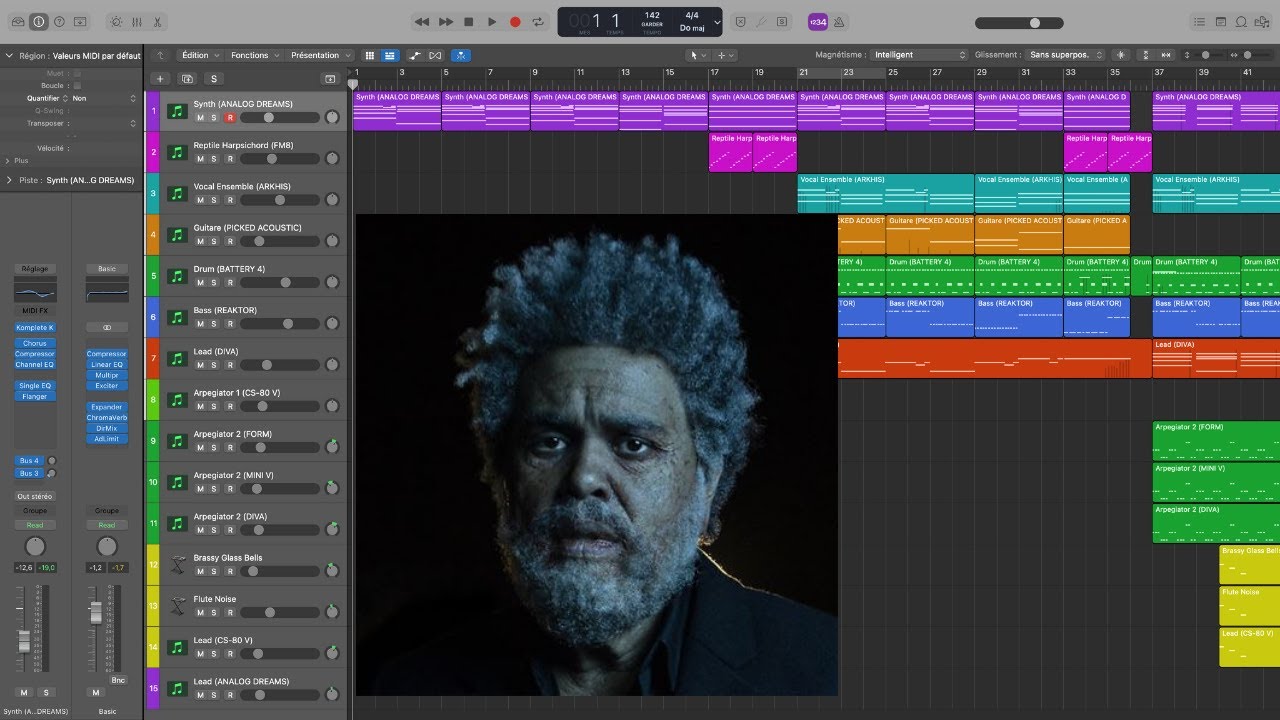Viewport: 1280px width, 720px height.
Task: Toggle the Inspector info button
Action: 38,21
